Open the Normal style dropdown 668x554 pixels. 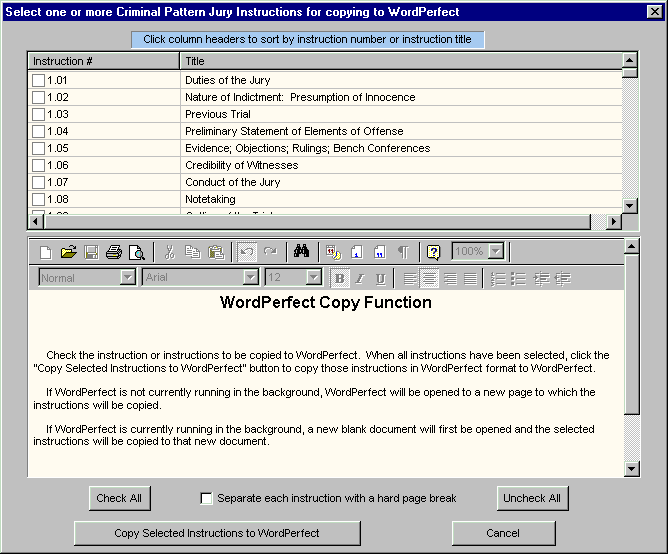127,277
